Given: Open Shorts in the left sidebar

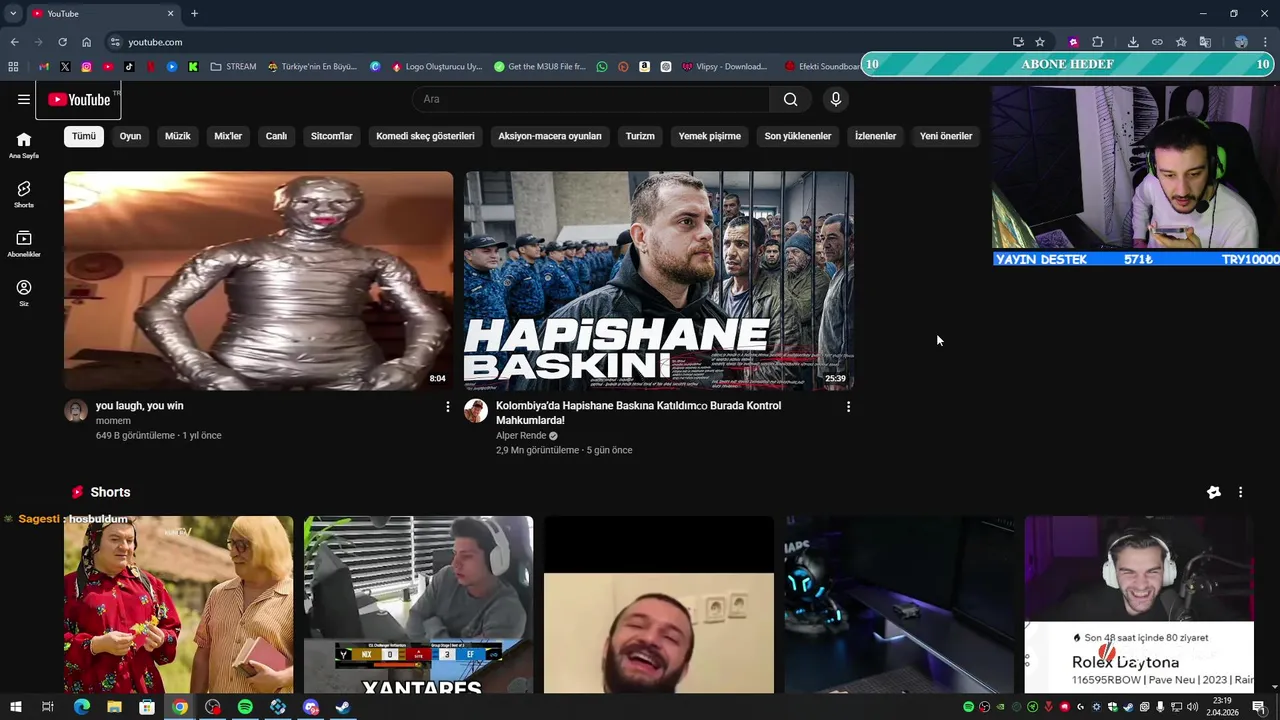Looking at the screenshot, I should (x=24, y=194).
